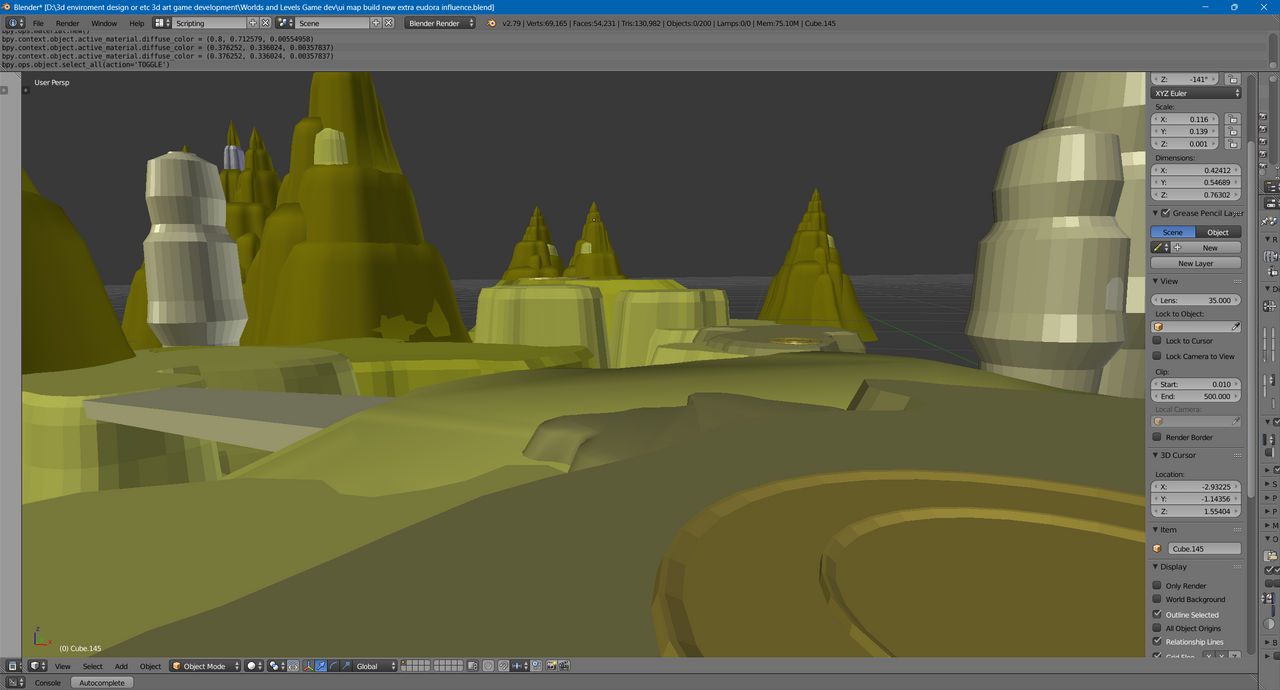The height and width of the screenshot is (690, 1280).
Task: Open the Render menu
Action: click(x=67, y=22)
